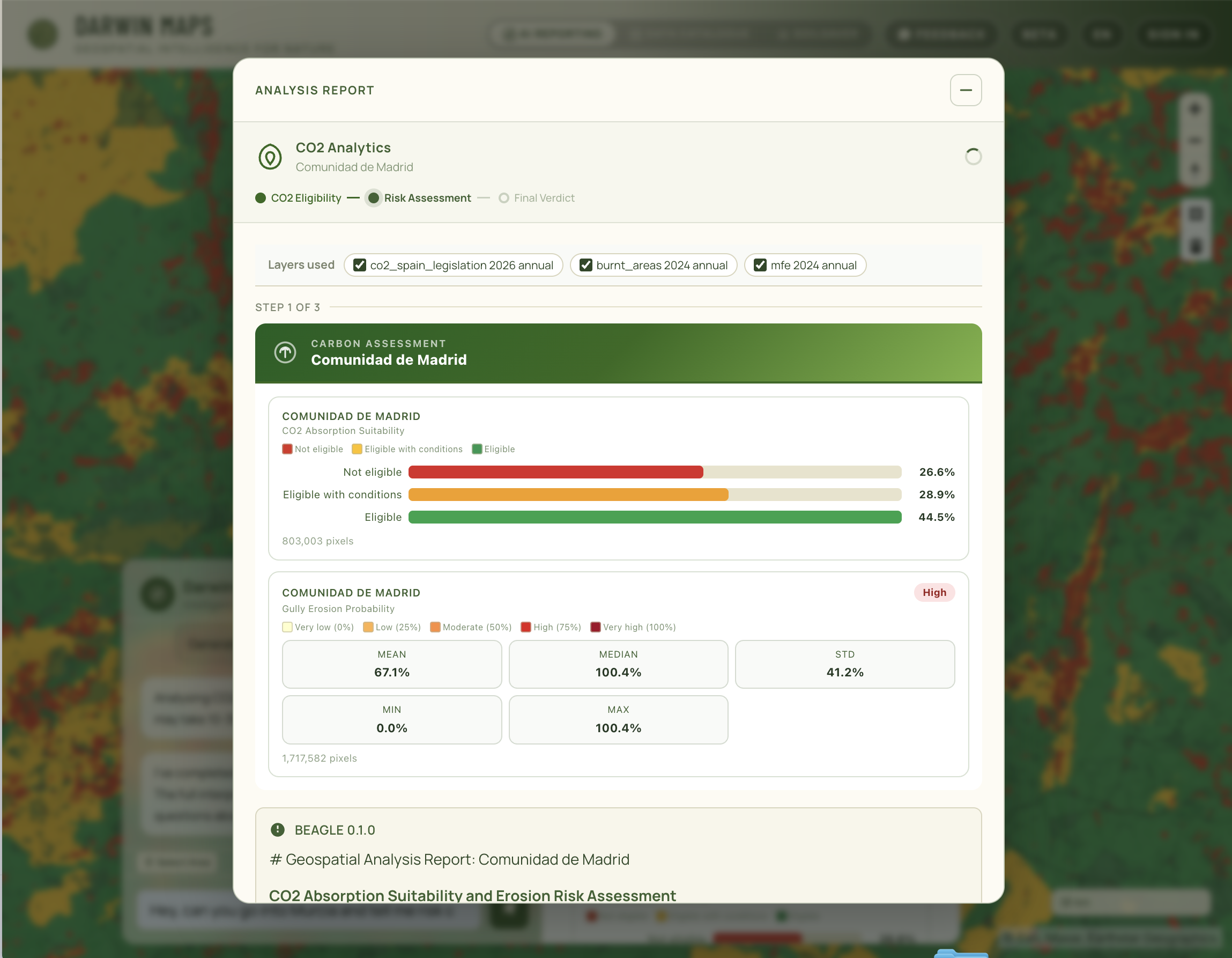The image size is (1232, 958).
Task: Click the Eligible green bar
Action: point(655,518)
